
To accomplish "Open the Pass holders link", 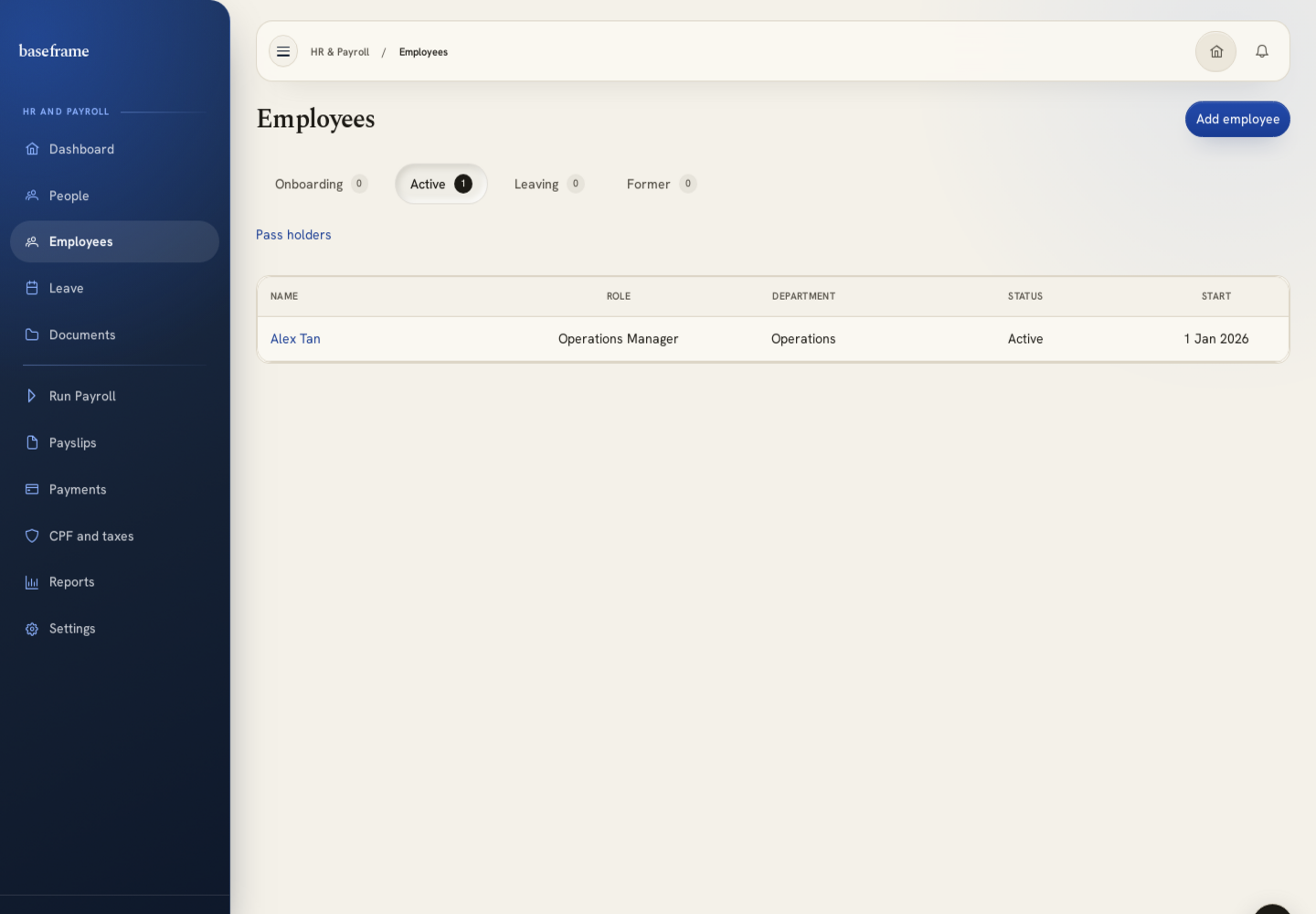I will point(293,235).
